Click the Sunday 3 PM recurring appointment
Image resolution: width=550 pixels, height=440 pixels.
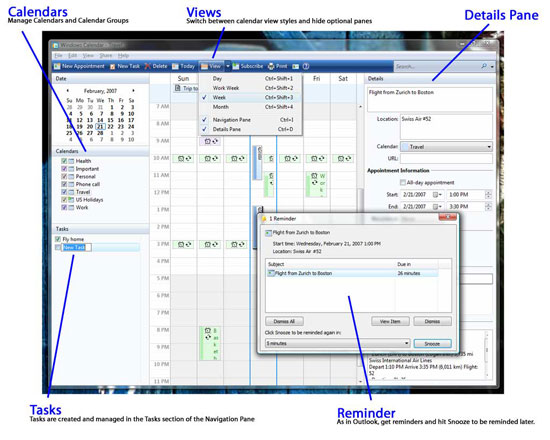point(184,245)
